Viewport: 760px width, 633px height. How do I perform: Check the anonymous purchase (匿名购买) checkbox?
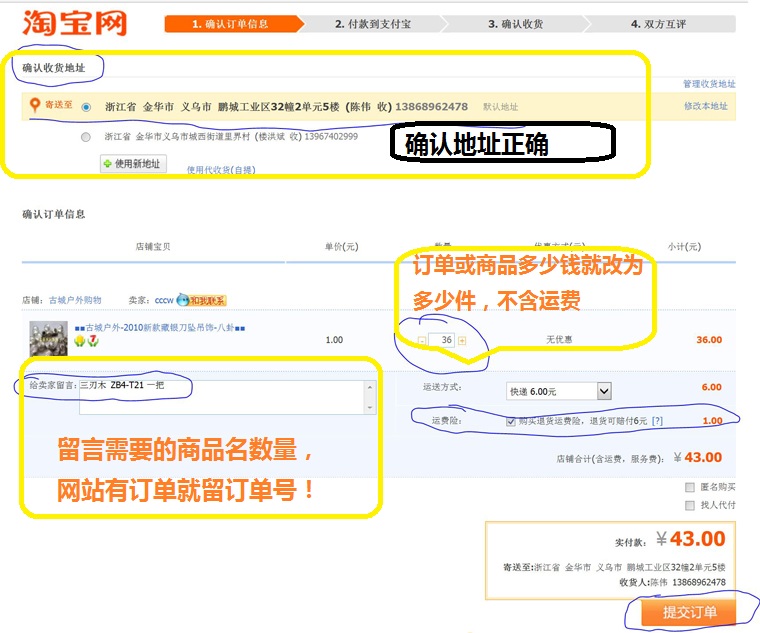click(690, 487)
